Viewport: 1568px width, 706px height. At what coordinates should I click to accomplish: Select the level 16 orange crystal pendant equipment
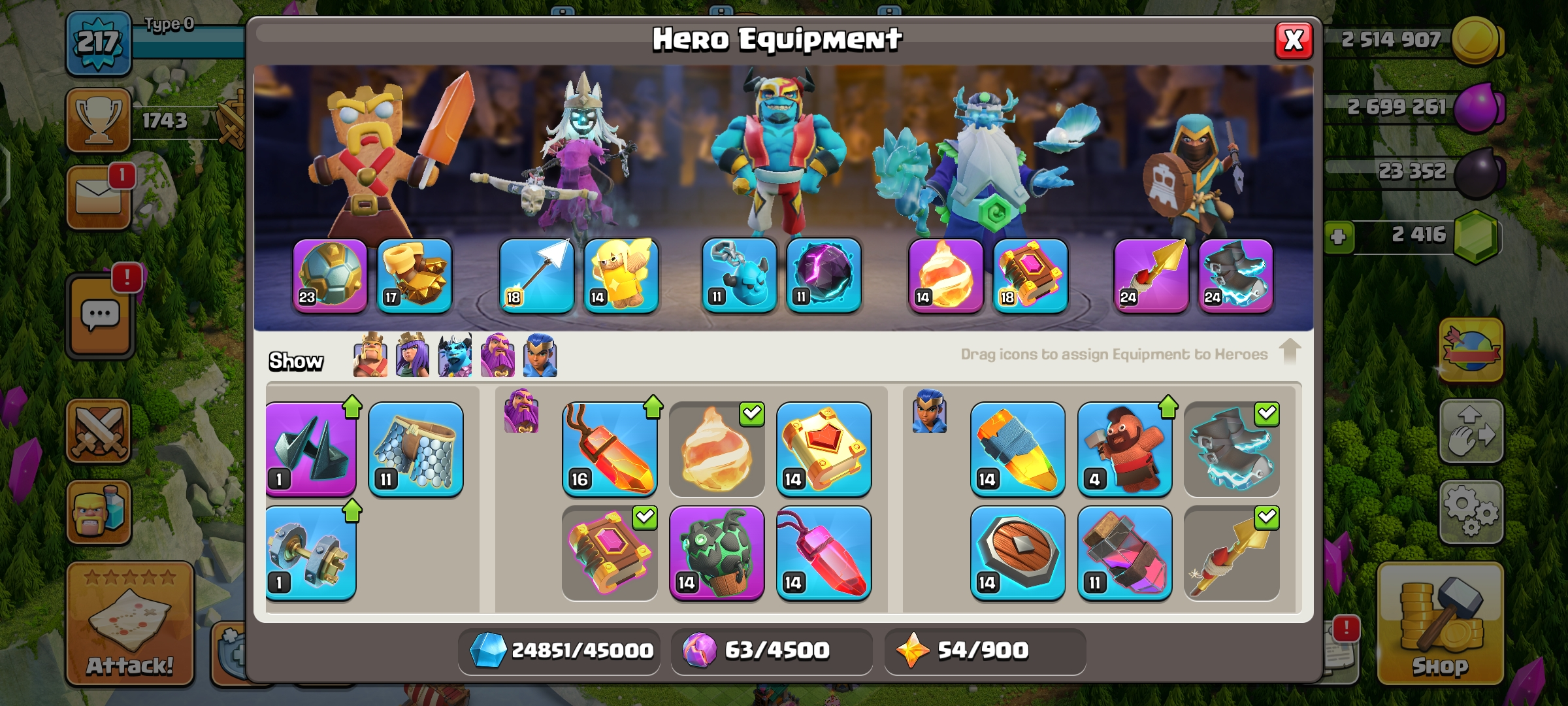tap(610, 449)
